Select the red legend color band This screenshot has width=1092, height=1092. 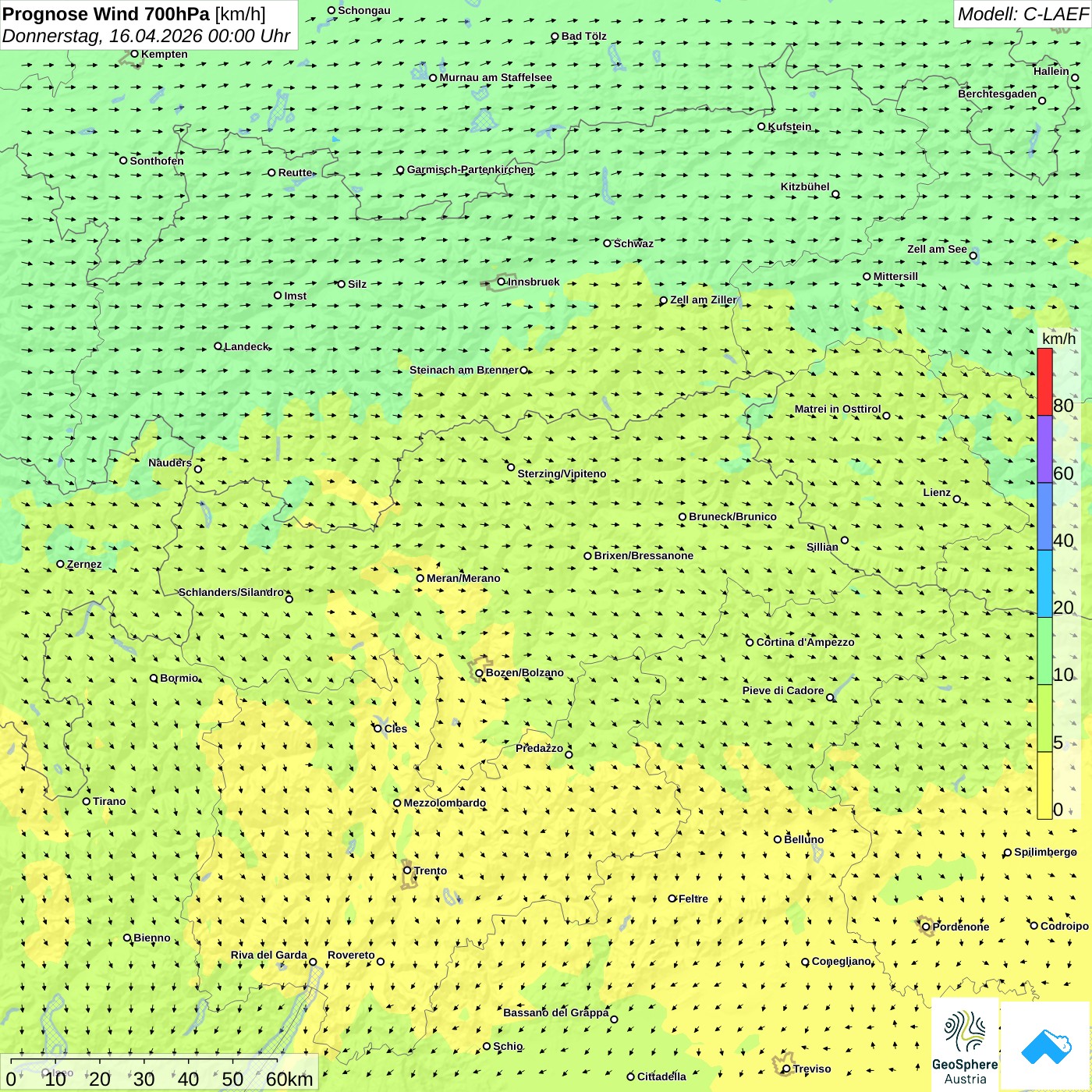tap(1044, 381)
